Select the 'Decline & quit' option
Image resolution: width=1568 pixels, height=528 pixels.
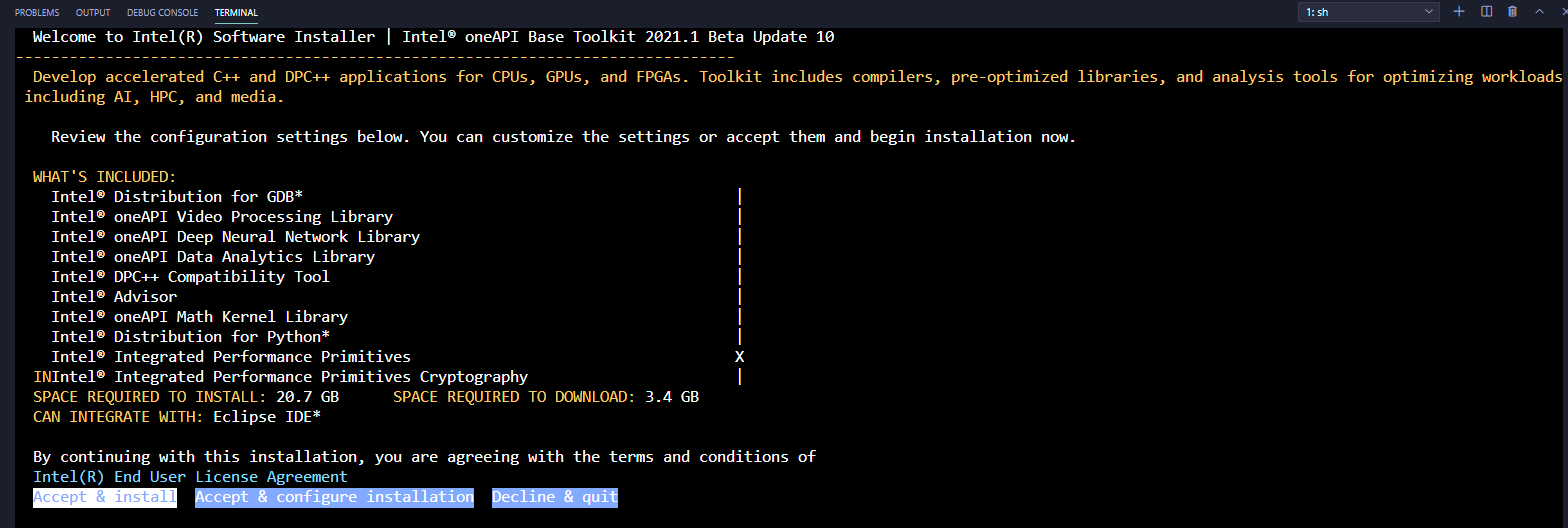coord(555,497)
